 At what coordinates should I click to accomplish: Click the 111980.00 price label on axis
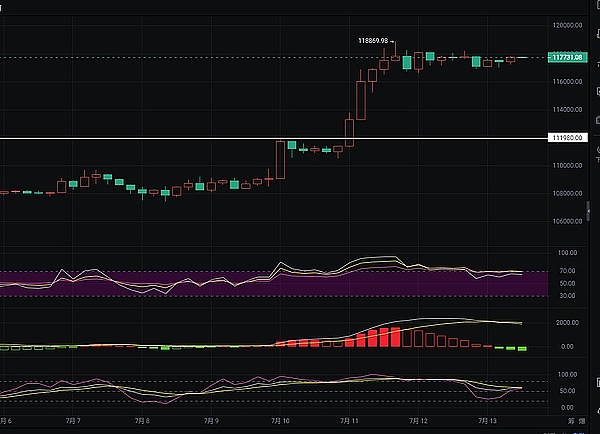[568, 138]
